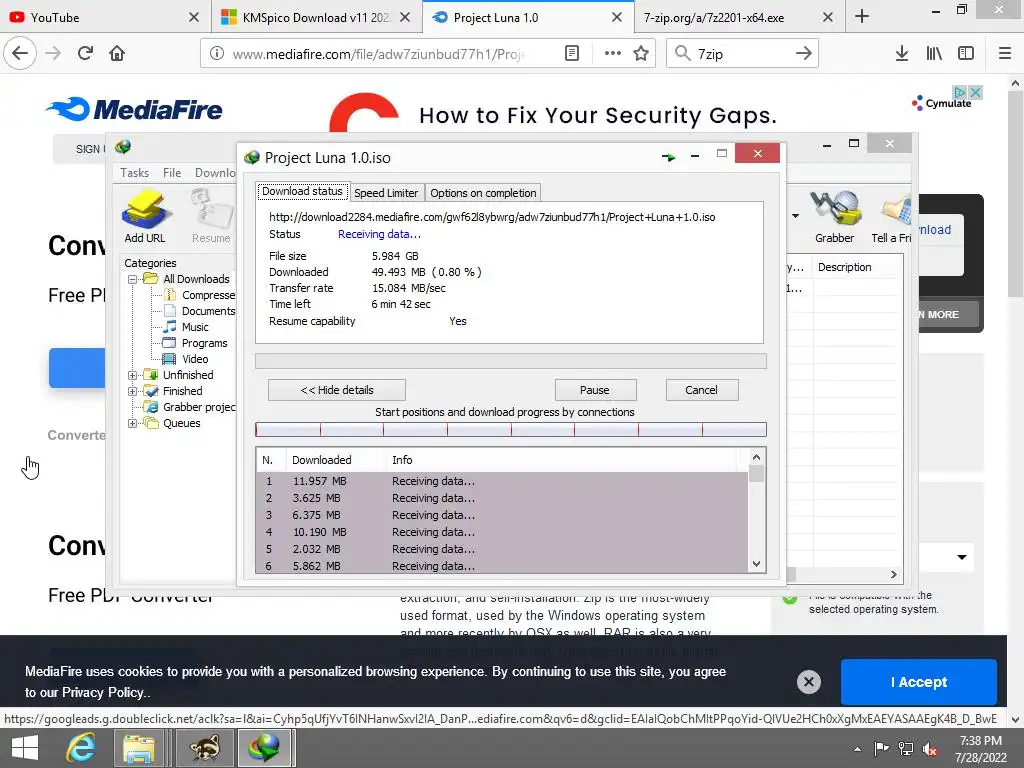The height and width of the screenshot is (768, 1024).
Task: Reload the page in Firefox
Action: pos(85,53)
